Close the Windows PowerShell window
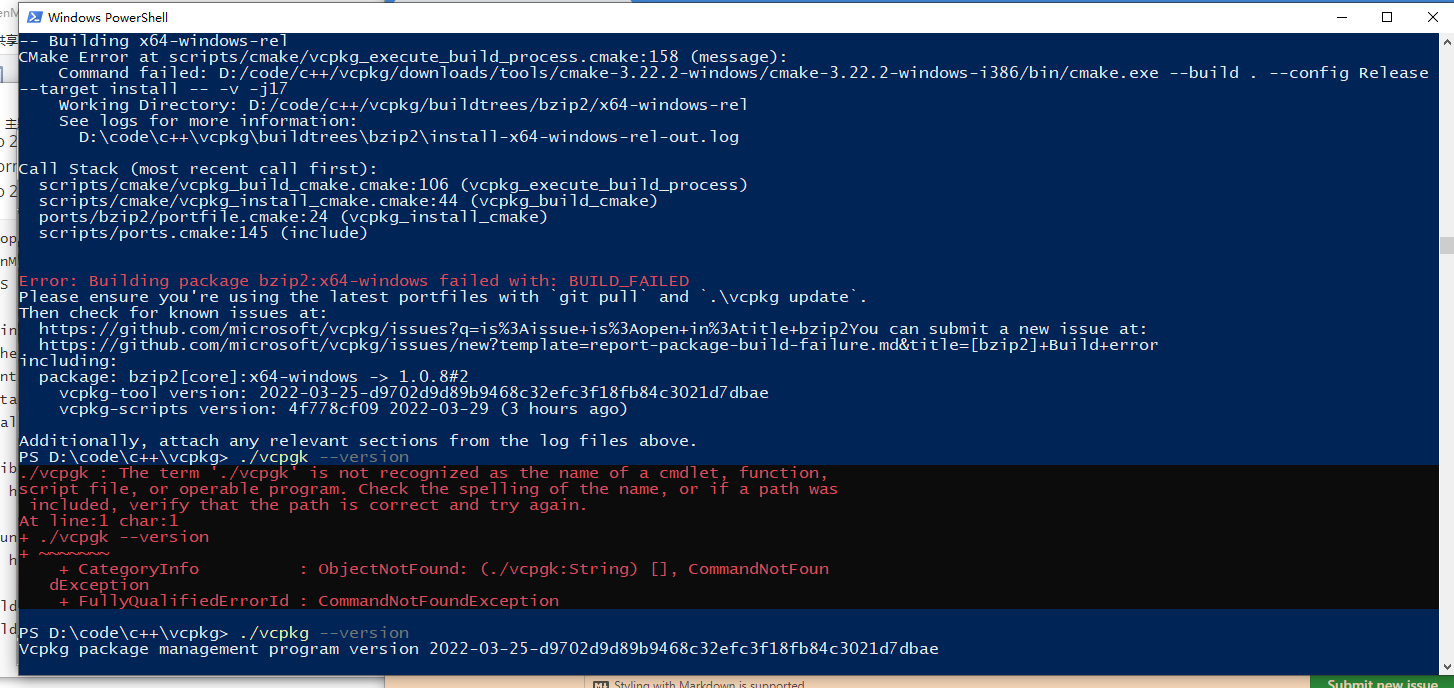Screen dimensions: 1454x688 pos(1434,16)
